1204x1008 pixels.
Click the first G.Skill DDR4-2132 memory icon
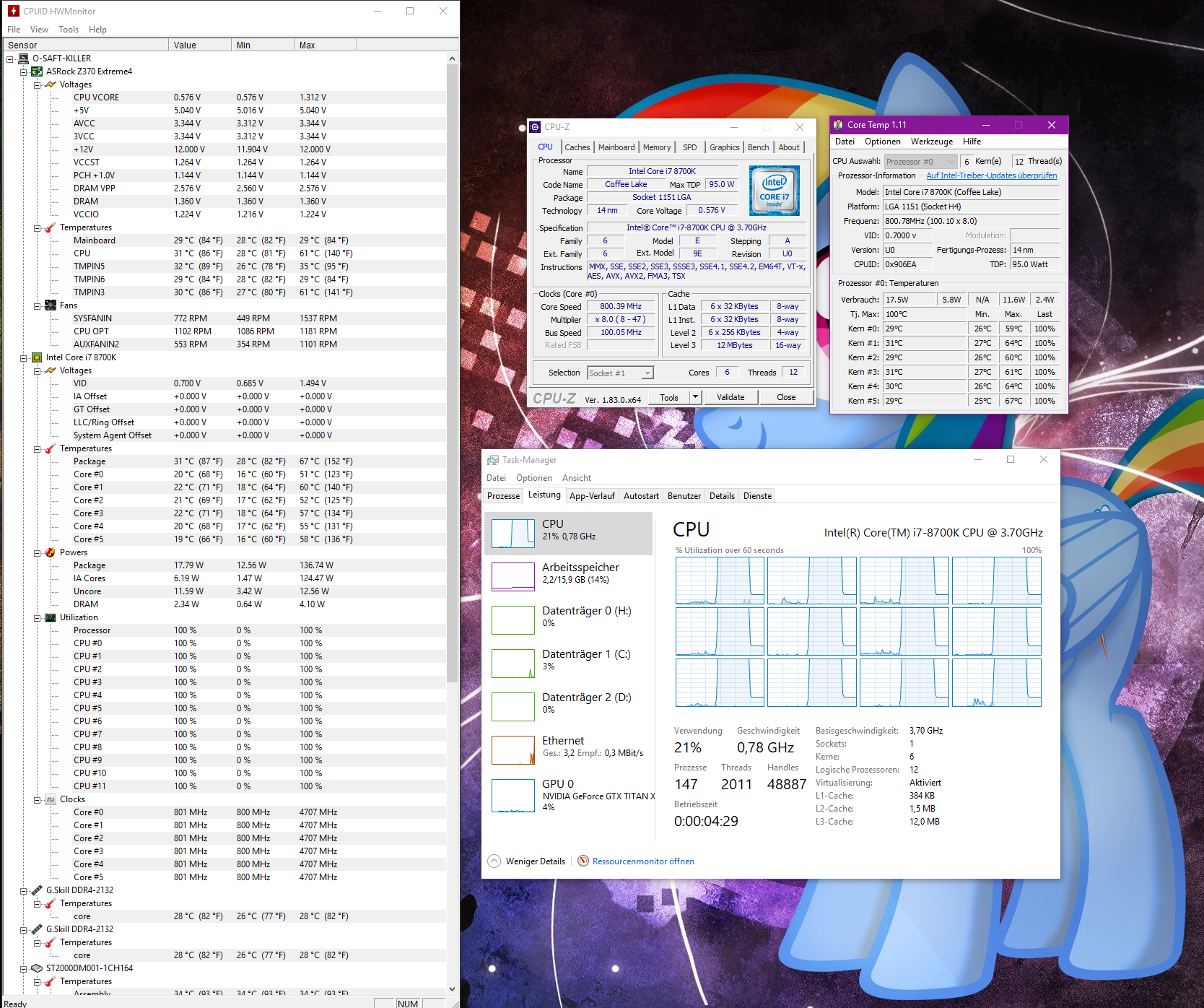tap(37, 890)
